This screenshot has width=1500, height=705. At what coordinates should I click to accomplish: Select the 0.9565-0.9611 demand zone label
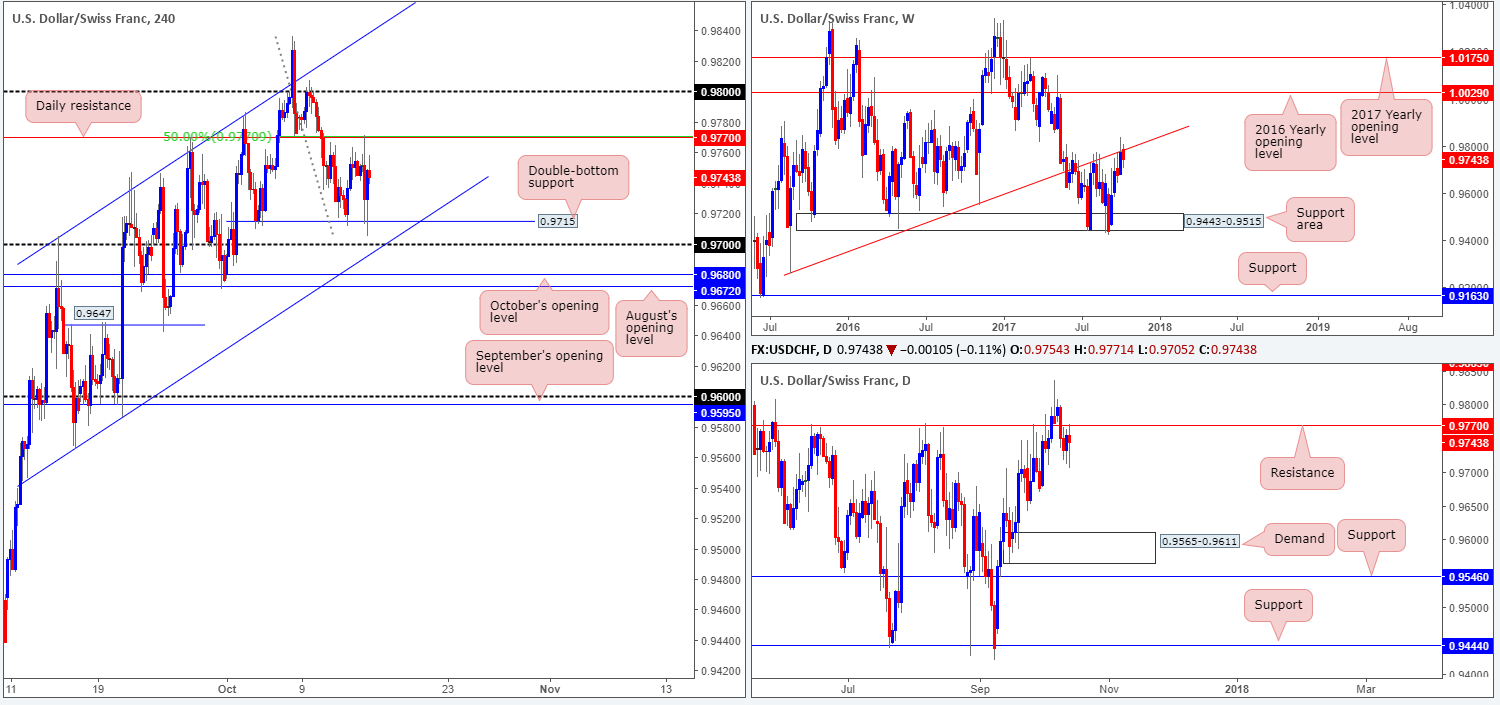pyautogui.click(x=1200, y=541)
